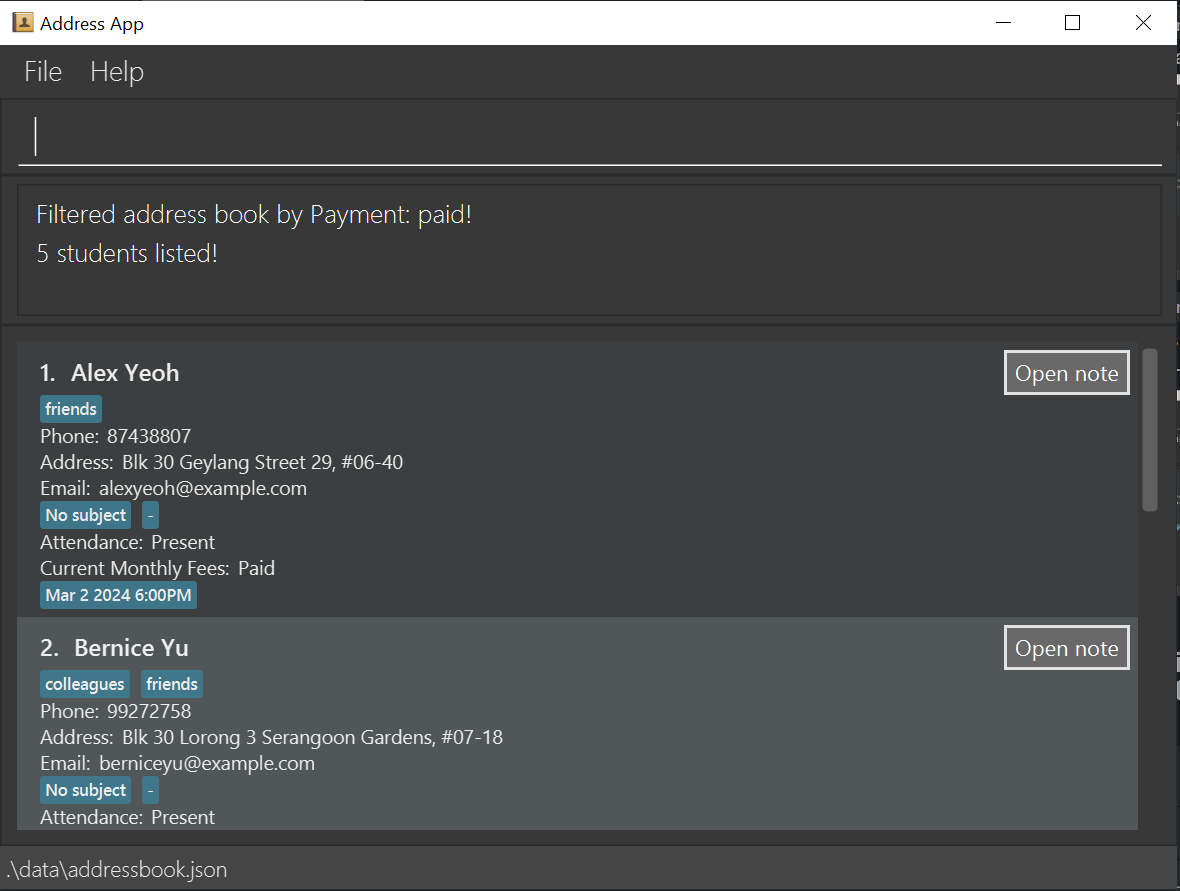Select the colleagues tag on Bernice Yu
The width and height of the screenshot is (1180, 891).
click(x=84, y=683)
